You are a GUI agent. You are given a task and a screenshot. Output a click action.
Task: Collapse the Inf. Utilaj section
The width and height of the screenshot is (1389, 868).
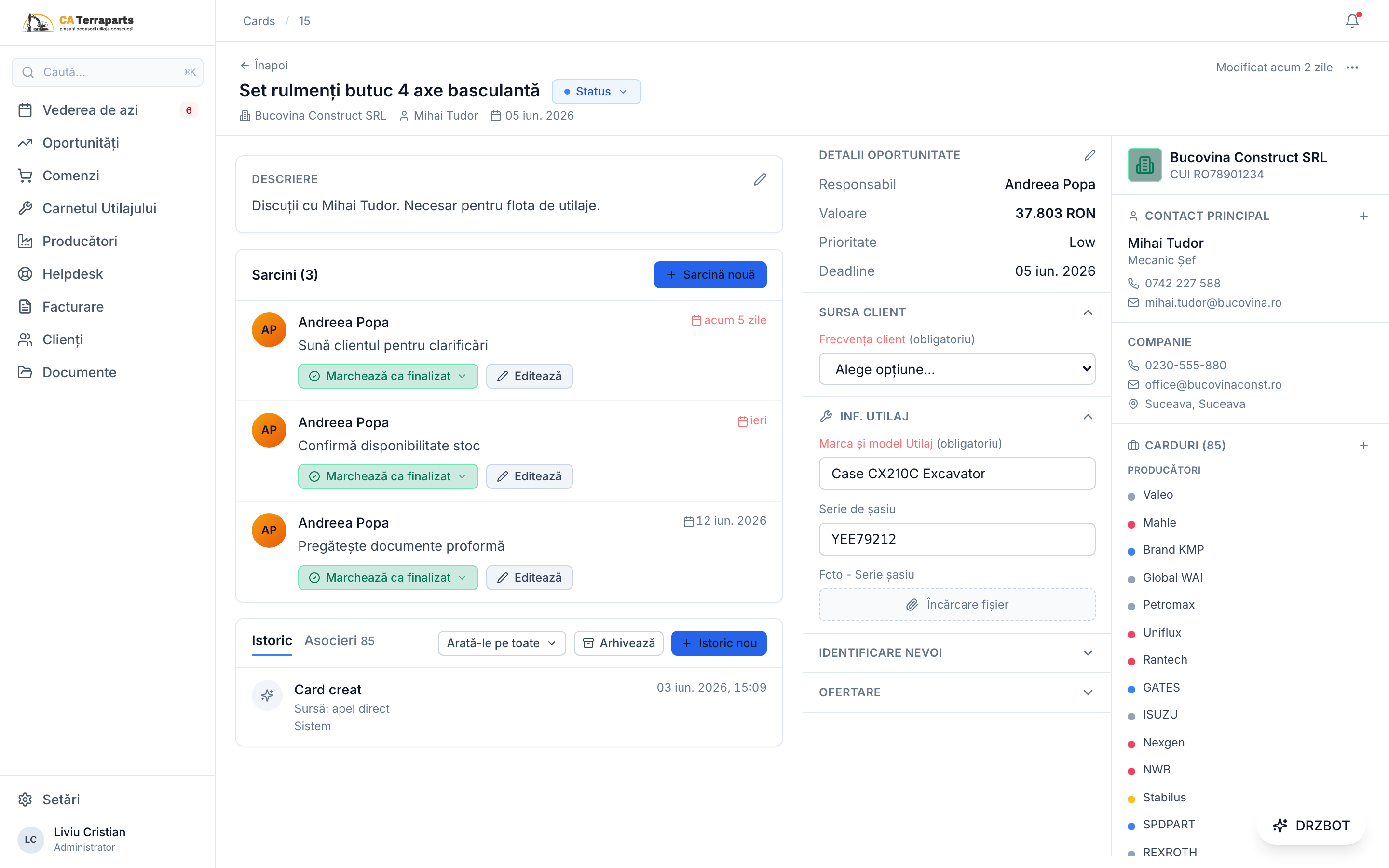pos(1087,417)
